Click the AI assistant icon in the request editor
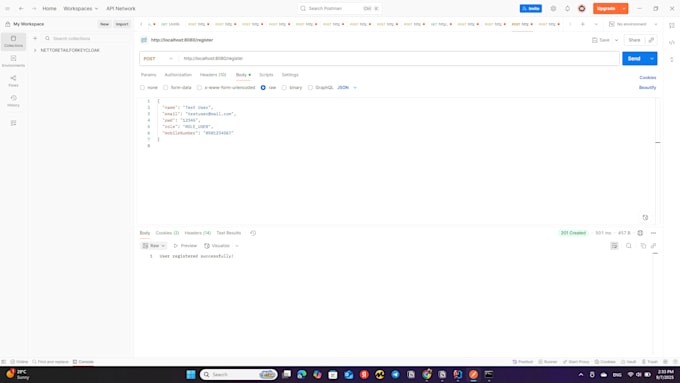 click(645, 218)
